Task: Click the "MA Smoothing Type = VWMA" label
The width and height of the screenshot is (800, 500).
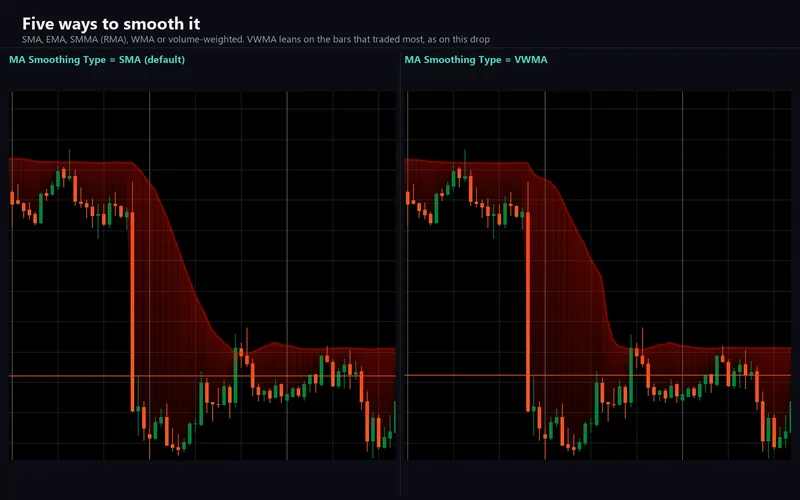Action: 476,60
